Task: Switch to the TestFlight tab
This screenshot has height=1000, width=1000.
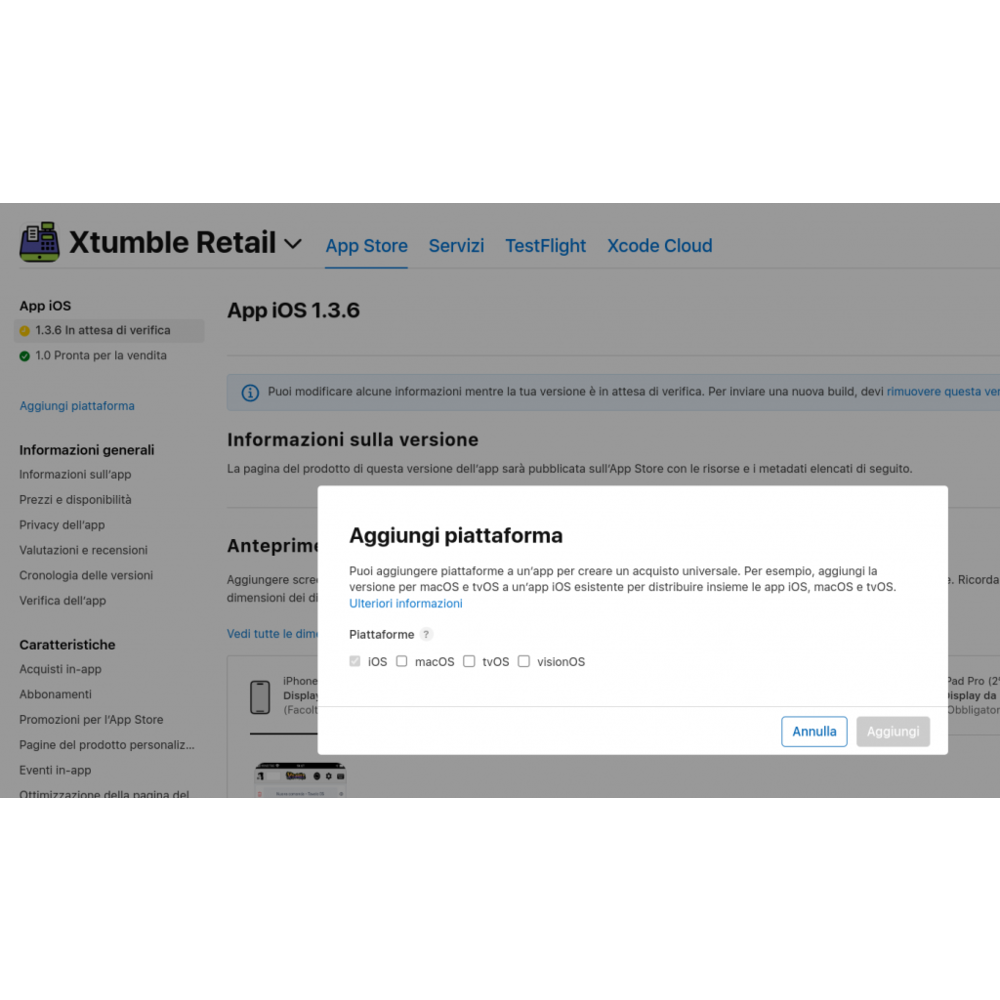Action: click(x=545, y=246)
